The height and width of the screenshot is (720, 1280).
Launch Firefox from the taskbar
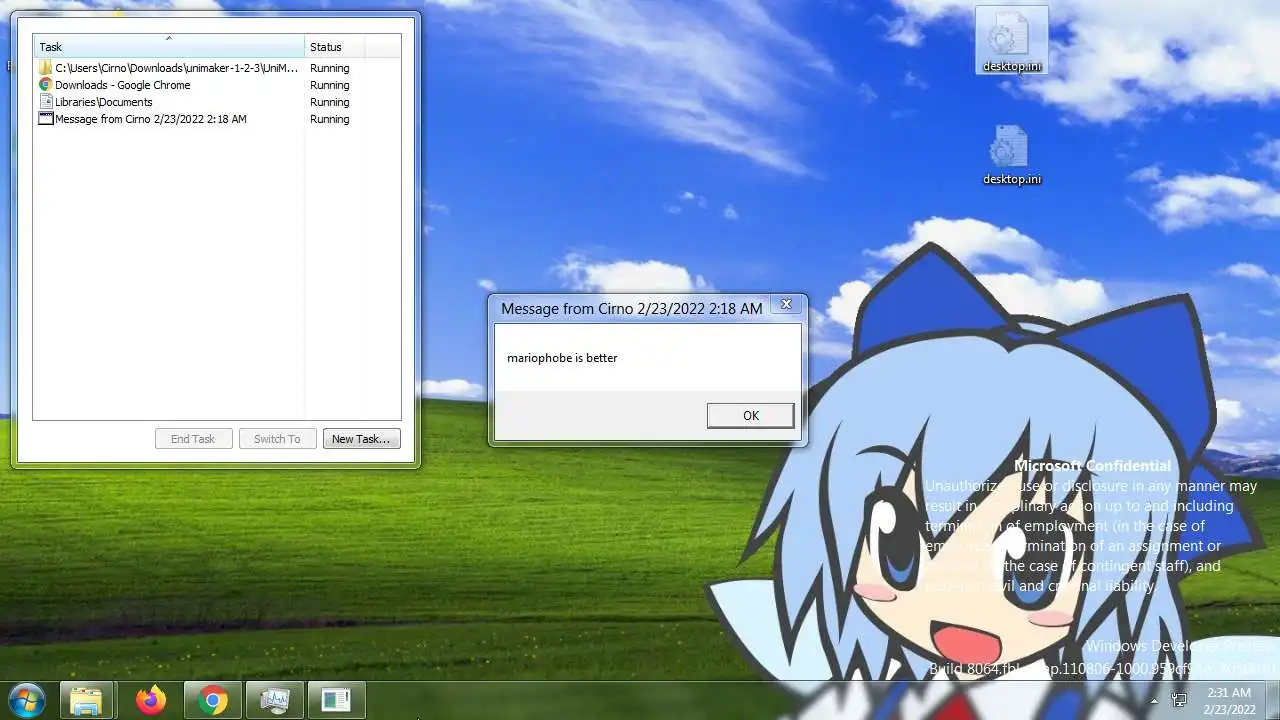151,700
